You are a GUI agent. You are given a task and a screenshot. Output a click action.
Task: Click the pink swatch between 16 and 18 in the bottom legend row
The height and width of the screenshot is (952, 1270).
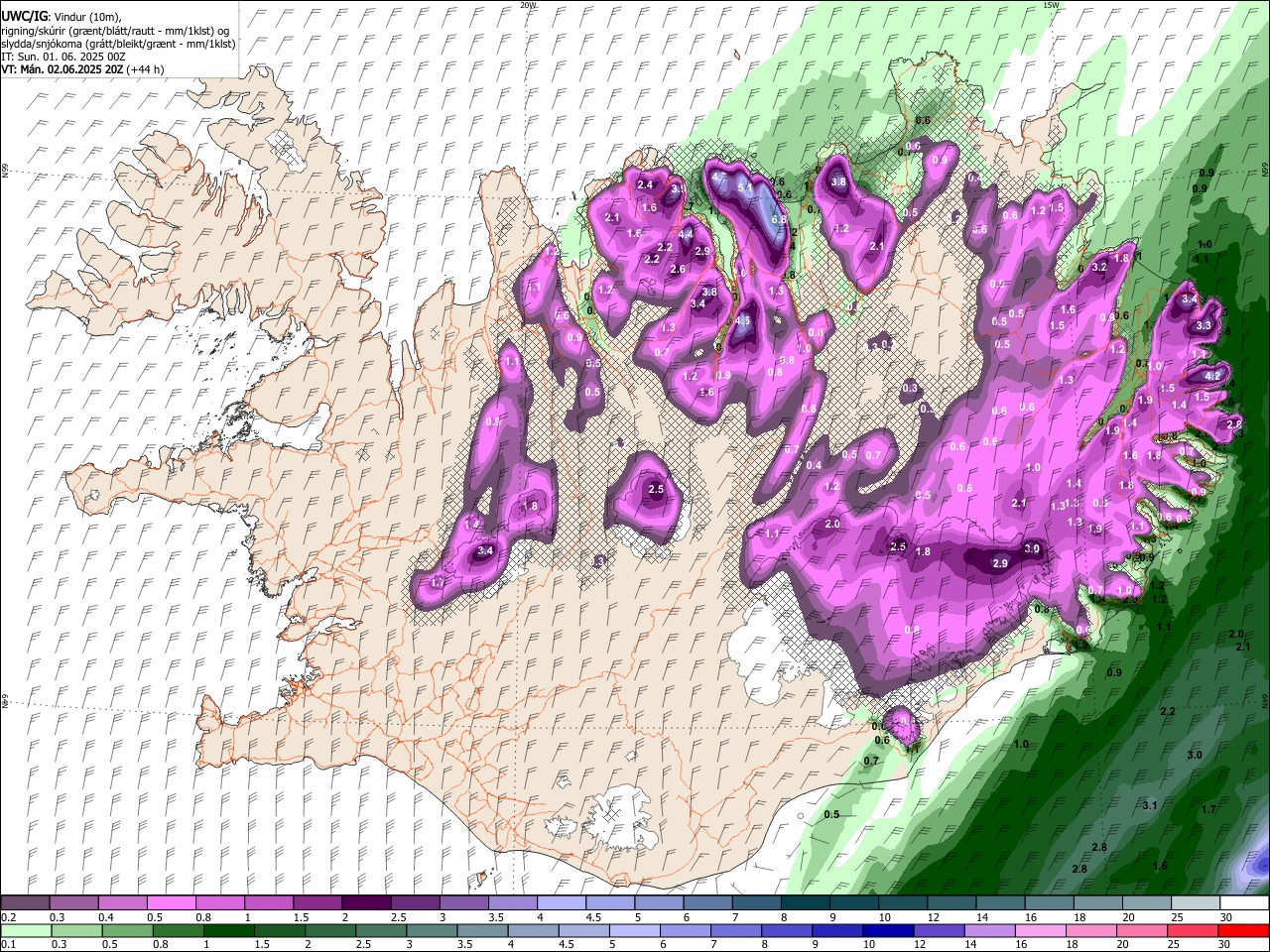tap(1041, 930)
